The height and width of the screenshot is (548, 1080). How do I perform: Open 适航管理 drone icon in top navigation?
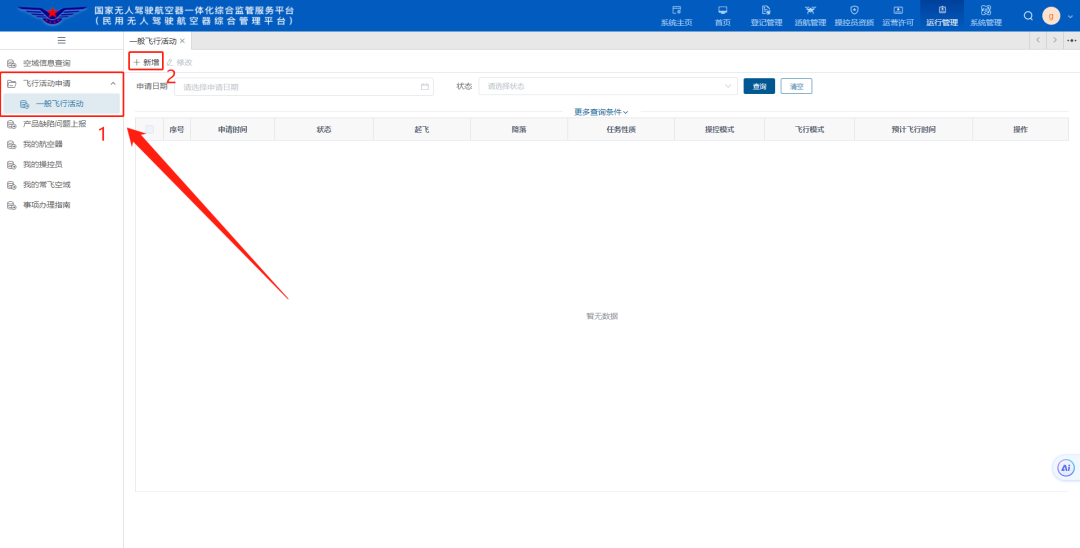point(809,10)
